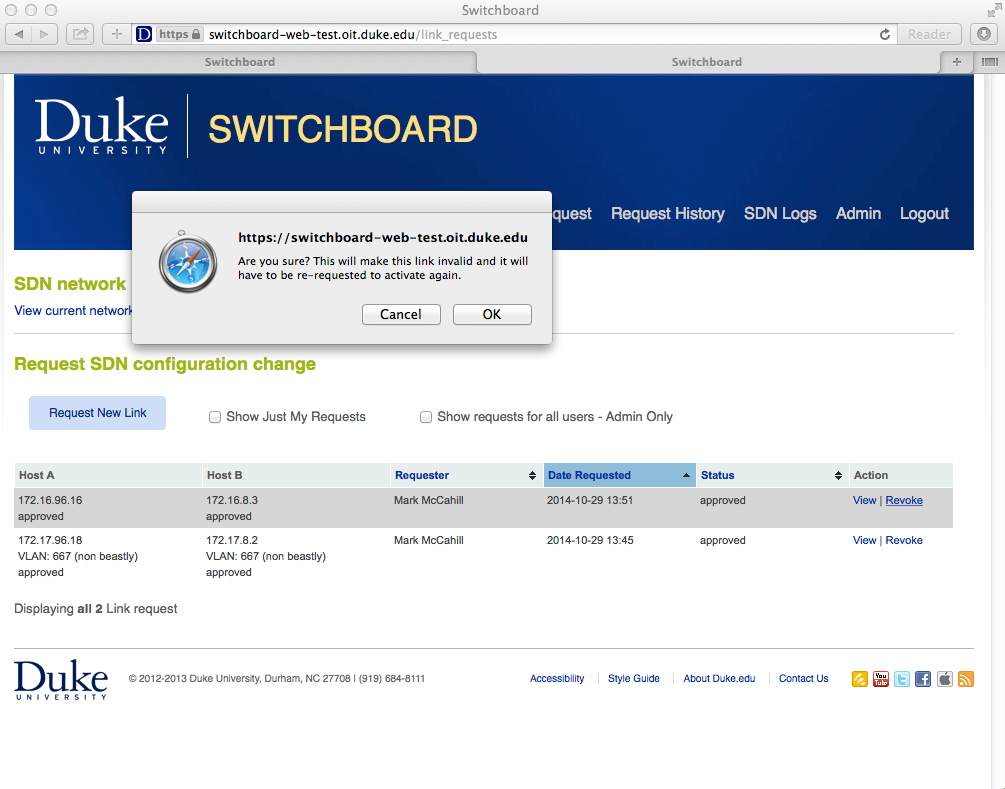Viewport: 1005px width, 789px height.
Task: View the 172.16.96.16 link request
Action: [x=864, y=500]
